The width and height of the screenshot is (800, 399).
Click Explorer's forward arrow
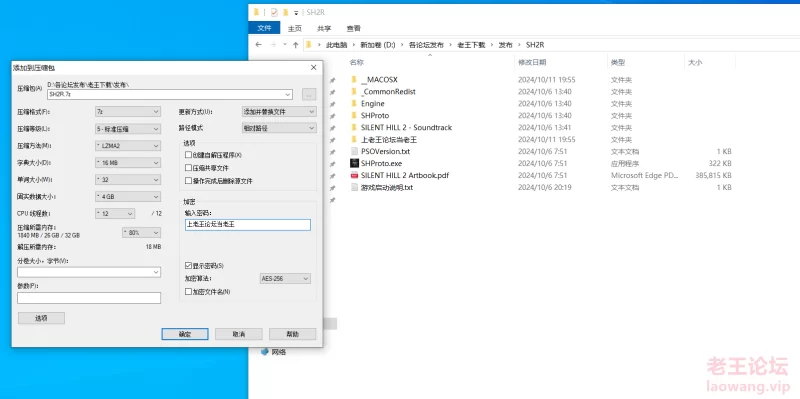(x=273, y=45)
